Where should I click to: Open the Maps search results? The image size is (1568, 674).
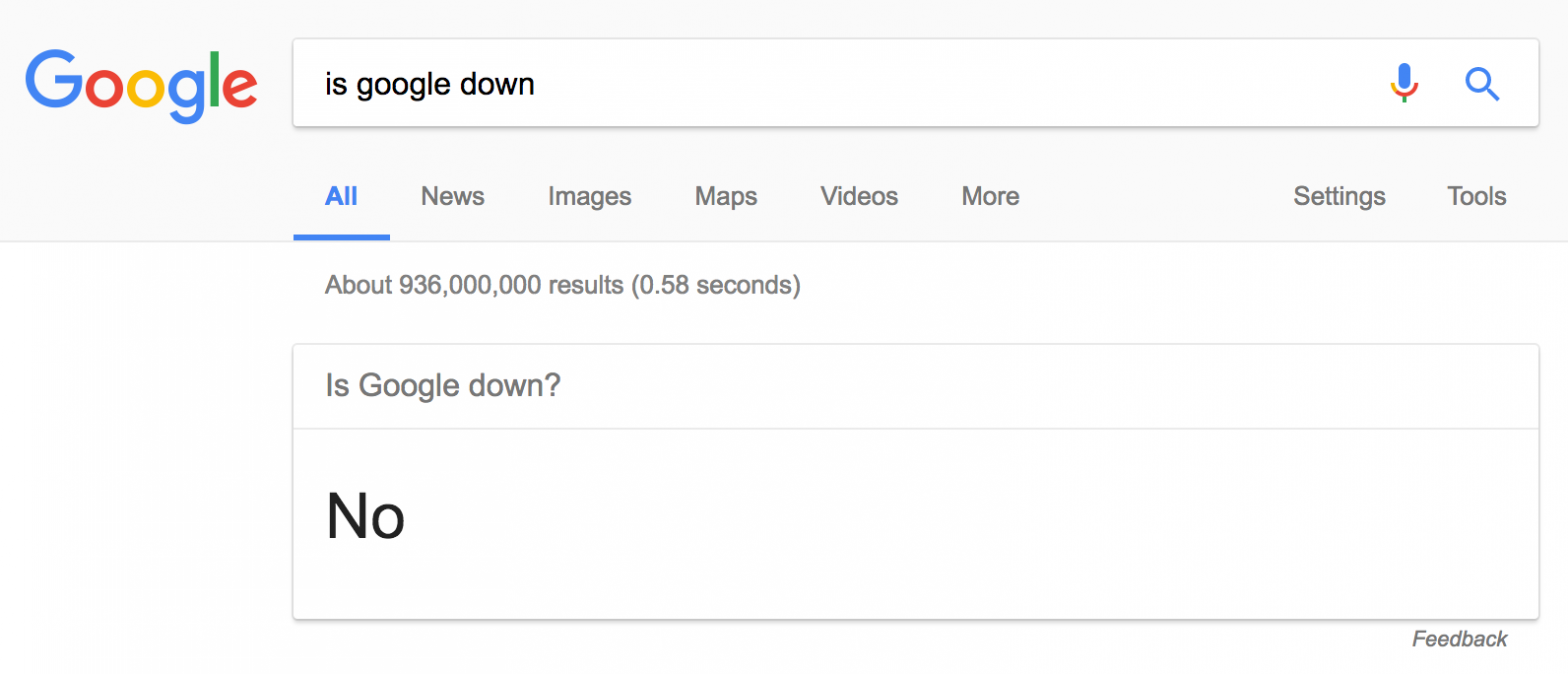click(725, 196)
